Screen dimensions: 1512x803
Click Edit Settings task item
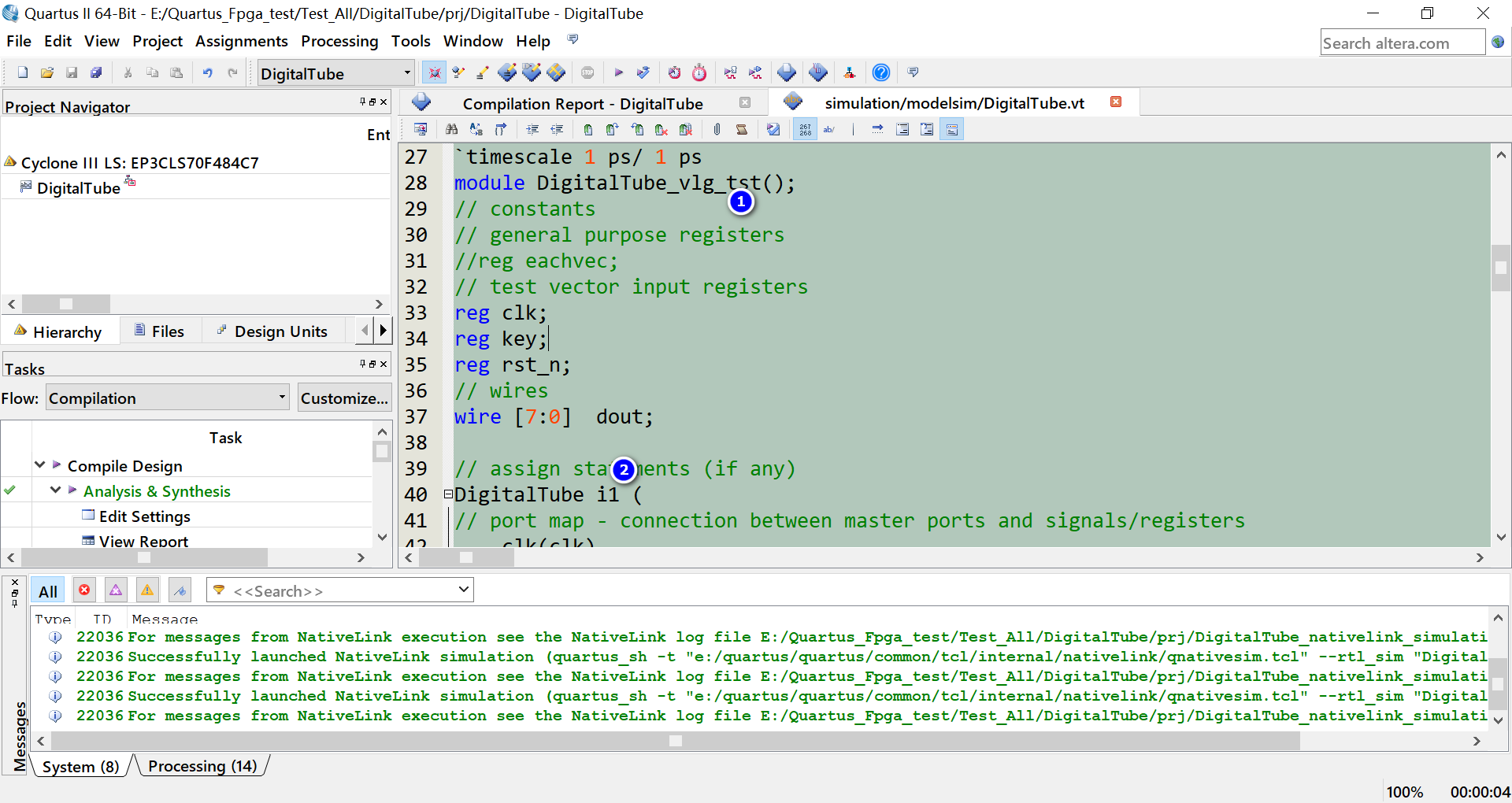tap(145, 516)
